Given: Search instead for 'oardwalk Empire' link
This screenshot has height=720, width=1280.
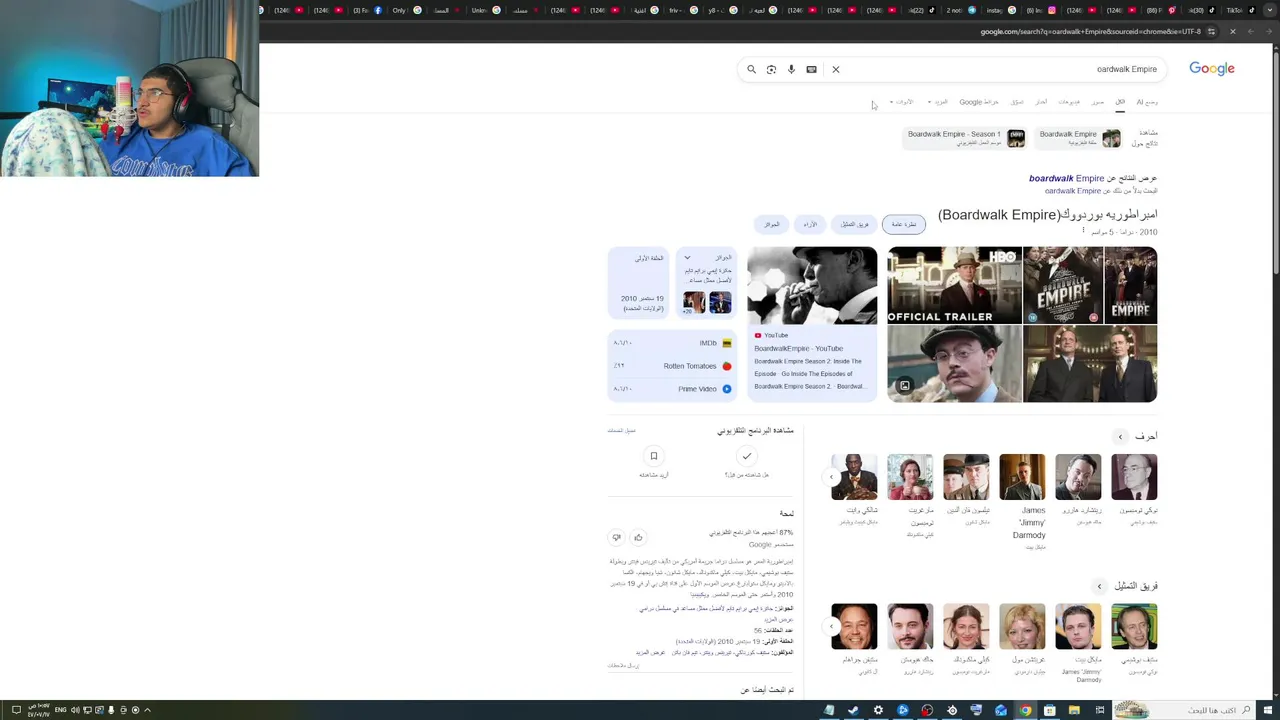Looking at the screenshot, I should click(x=1073, y=191).
